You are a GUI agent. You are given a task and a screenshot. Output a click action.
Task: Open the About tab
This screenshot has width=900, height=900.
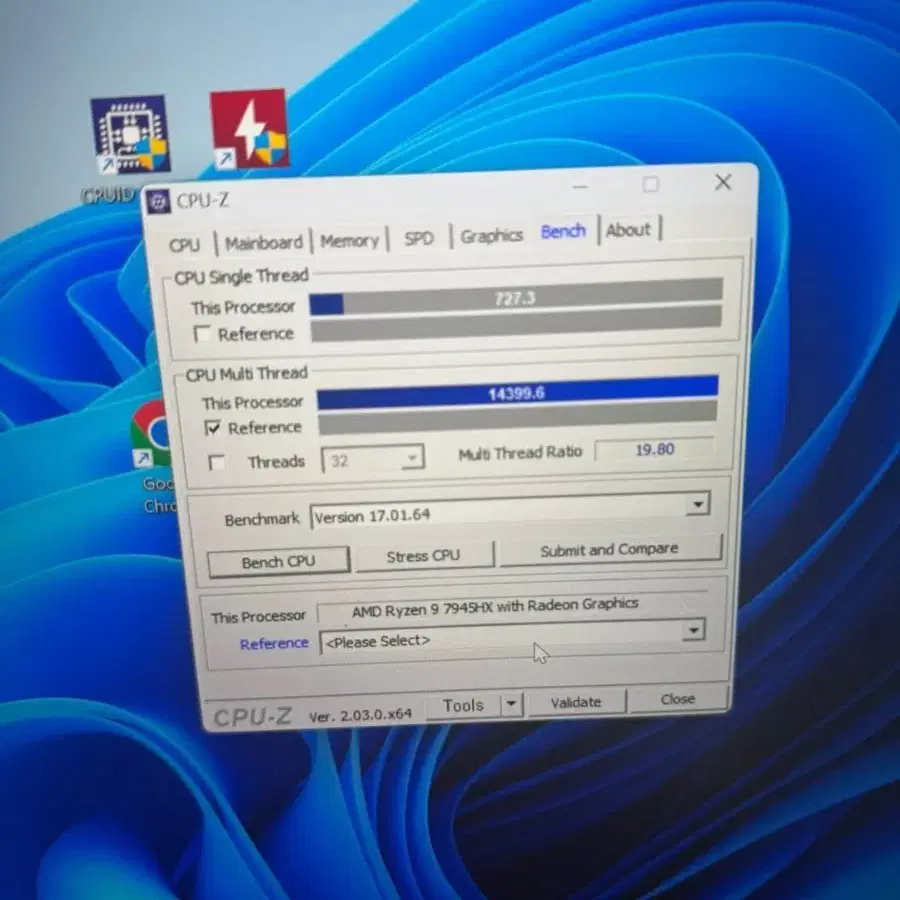[629, 230]
